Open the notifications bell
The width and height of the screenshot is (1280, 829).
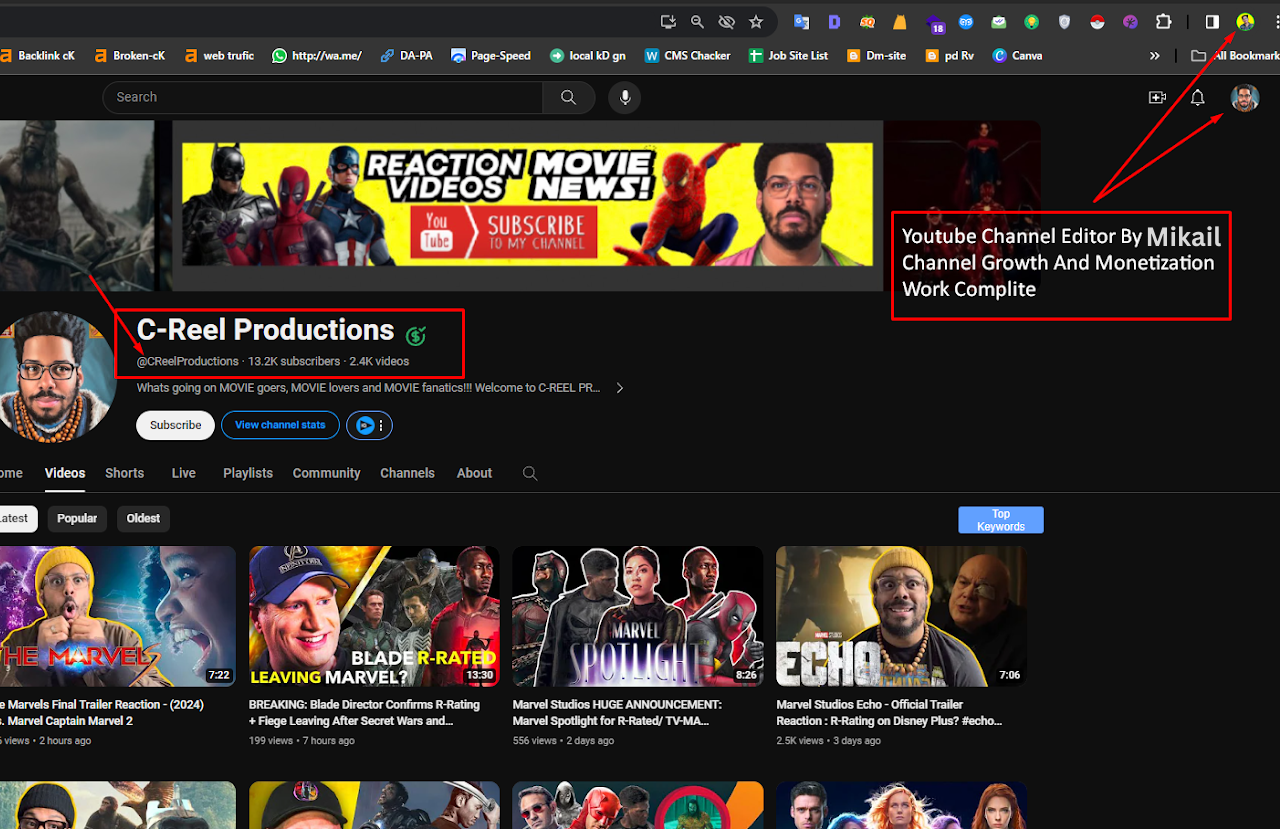[1197, 97]
